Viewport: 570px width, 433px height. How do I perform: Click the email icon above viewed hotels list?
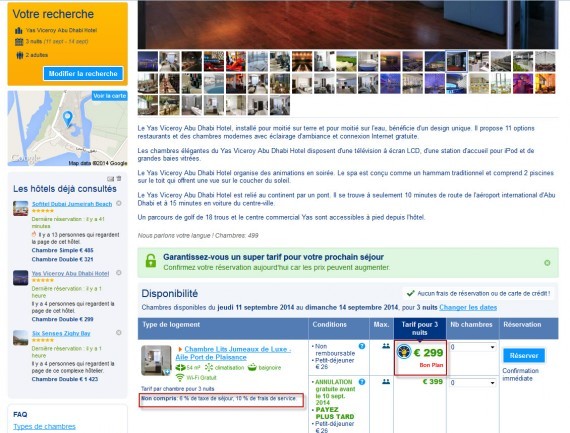111,179
